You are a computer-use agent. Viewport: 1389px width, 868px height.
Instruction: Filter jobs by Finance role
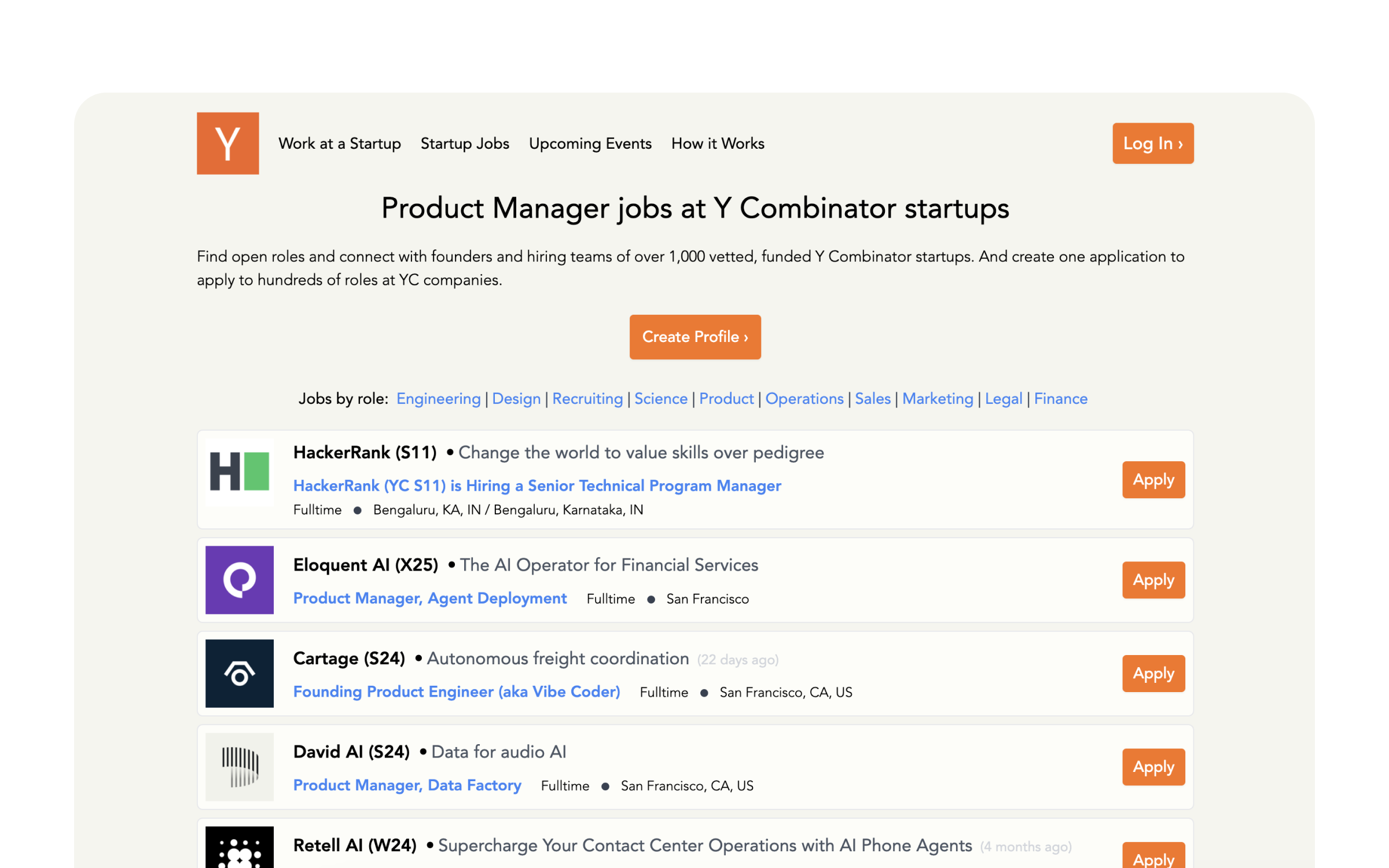(1061, 399)
